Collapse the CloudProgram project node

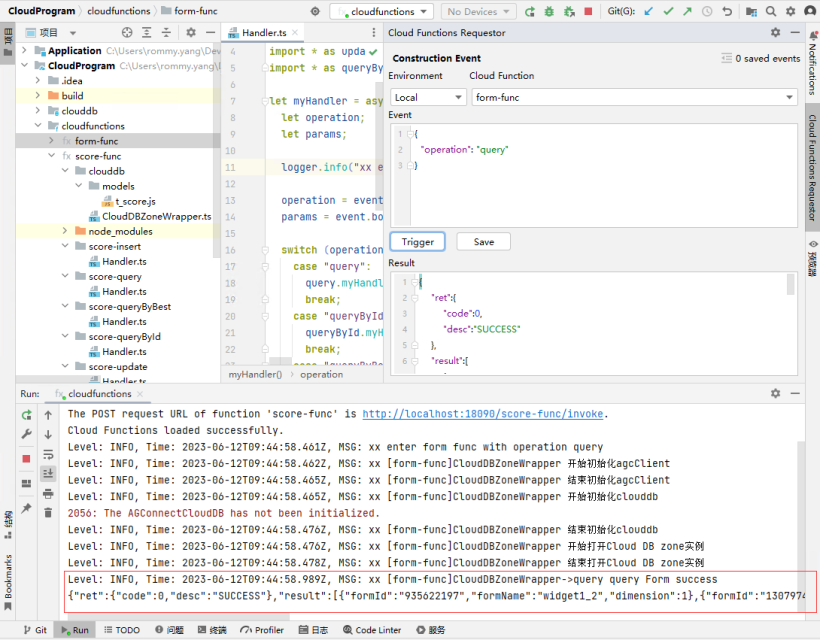24,65
